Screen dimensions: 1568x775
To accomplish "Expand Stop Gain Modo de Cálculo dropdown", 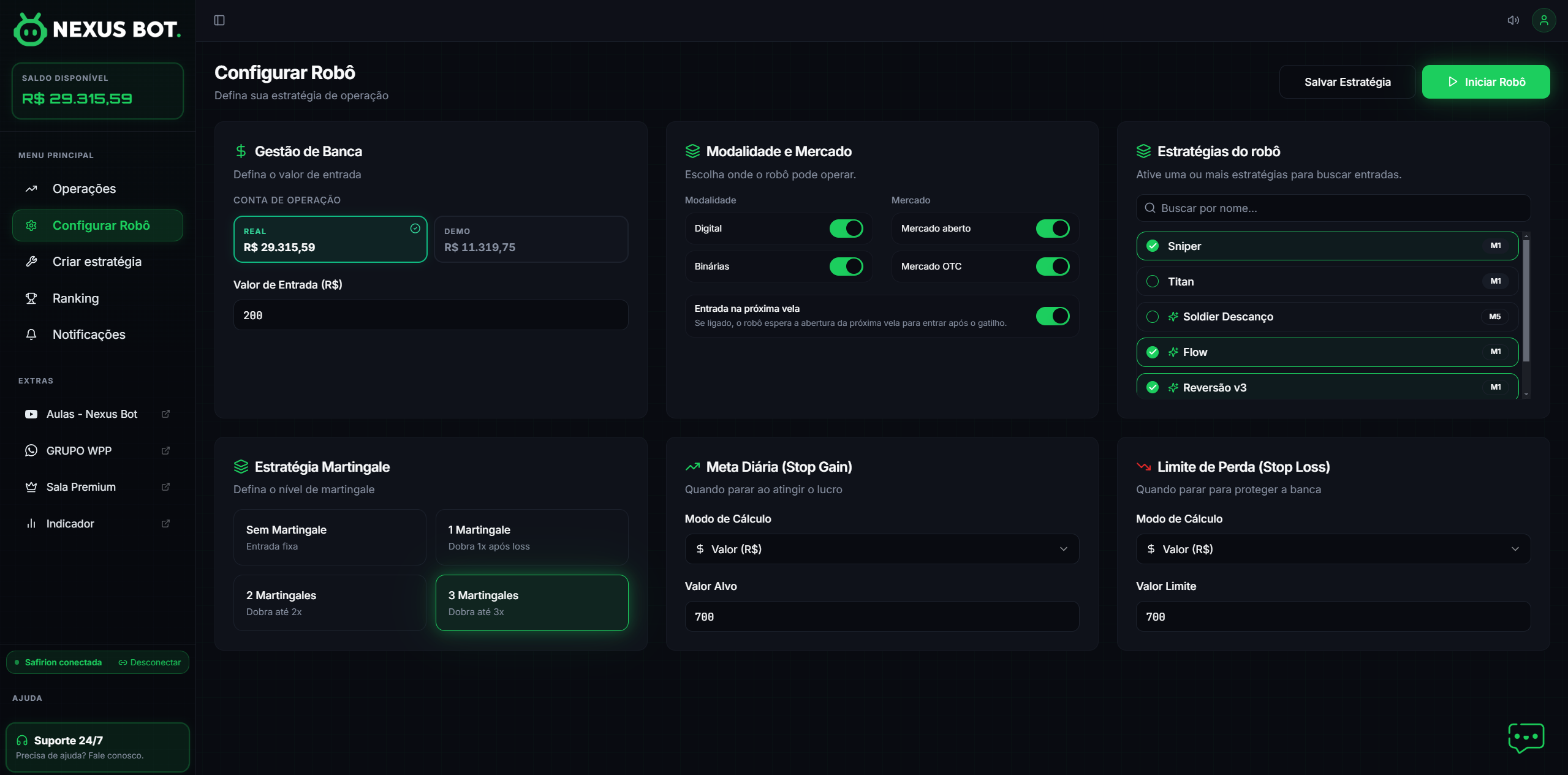I will 881,549.
